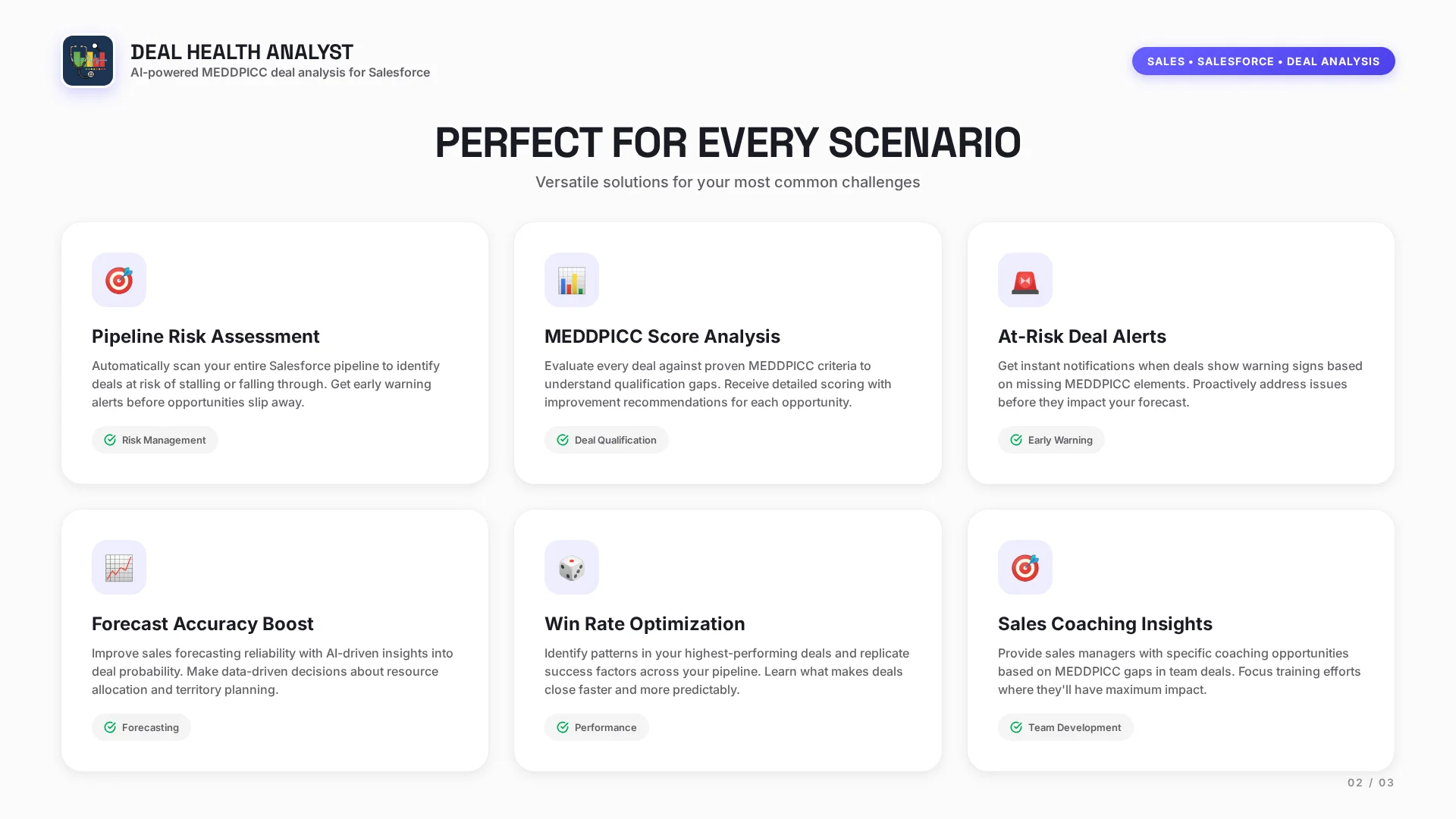Click the Win Rate Optimization heading
Viewport: 1456px width, 819px height.
click(645, 623)
